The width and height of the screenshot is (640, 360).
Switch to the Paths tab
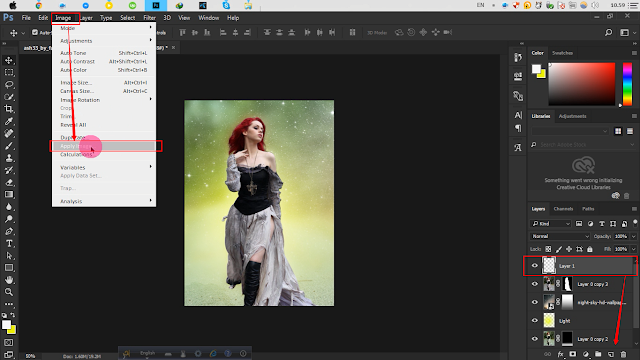tap(588, 209)
